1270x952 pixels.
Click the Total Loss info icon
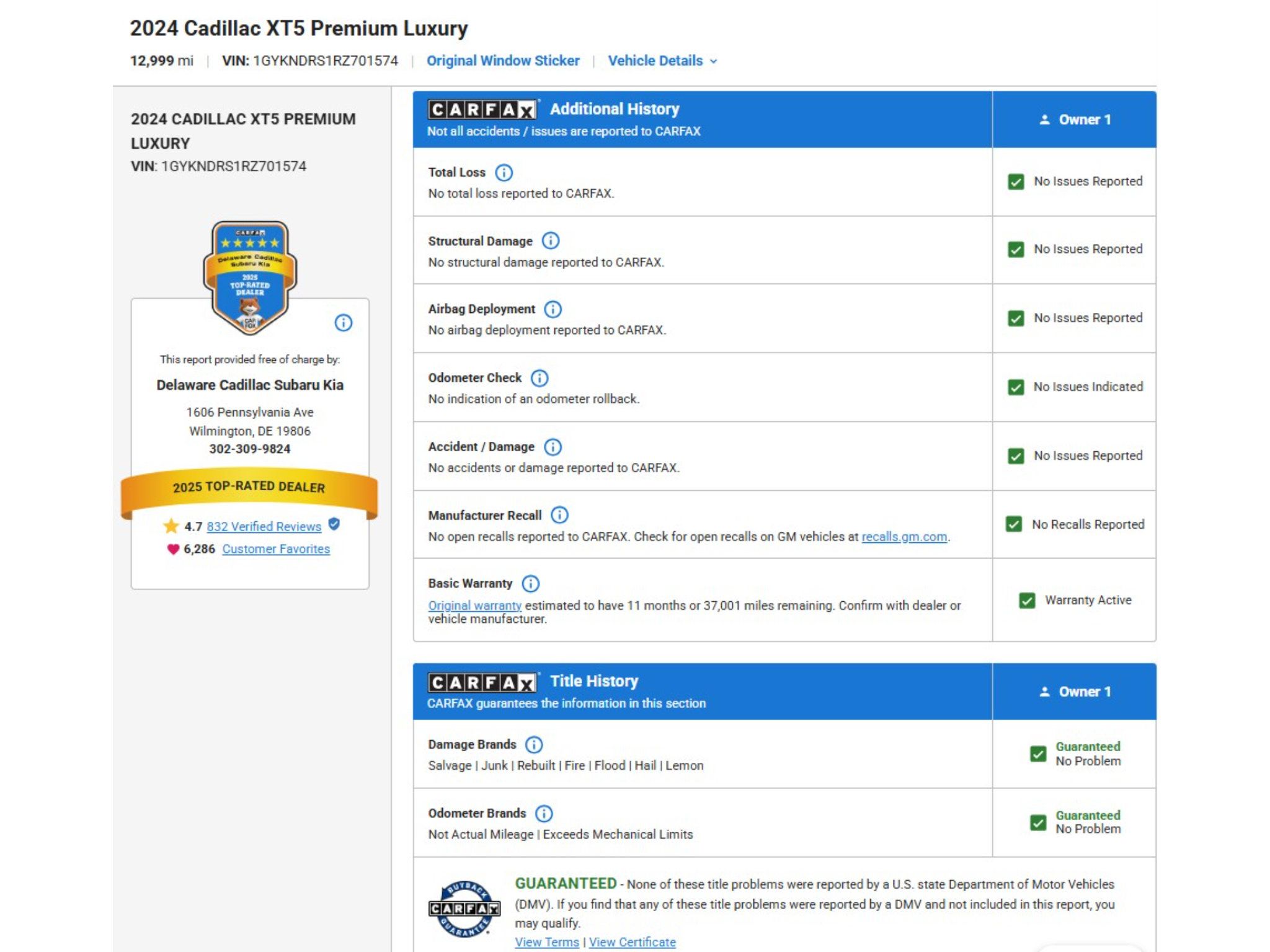click(504, 172)
